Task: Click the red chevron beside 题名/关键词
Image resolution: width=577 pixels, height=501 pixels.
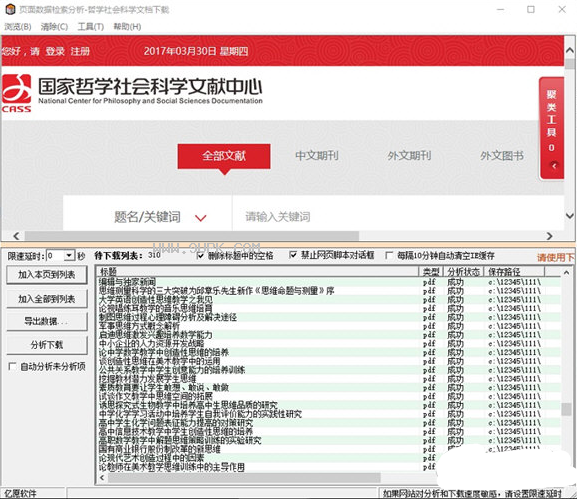Action: [x=201, y=218]
